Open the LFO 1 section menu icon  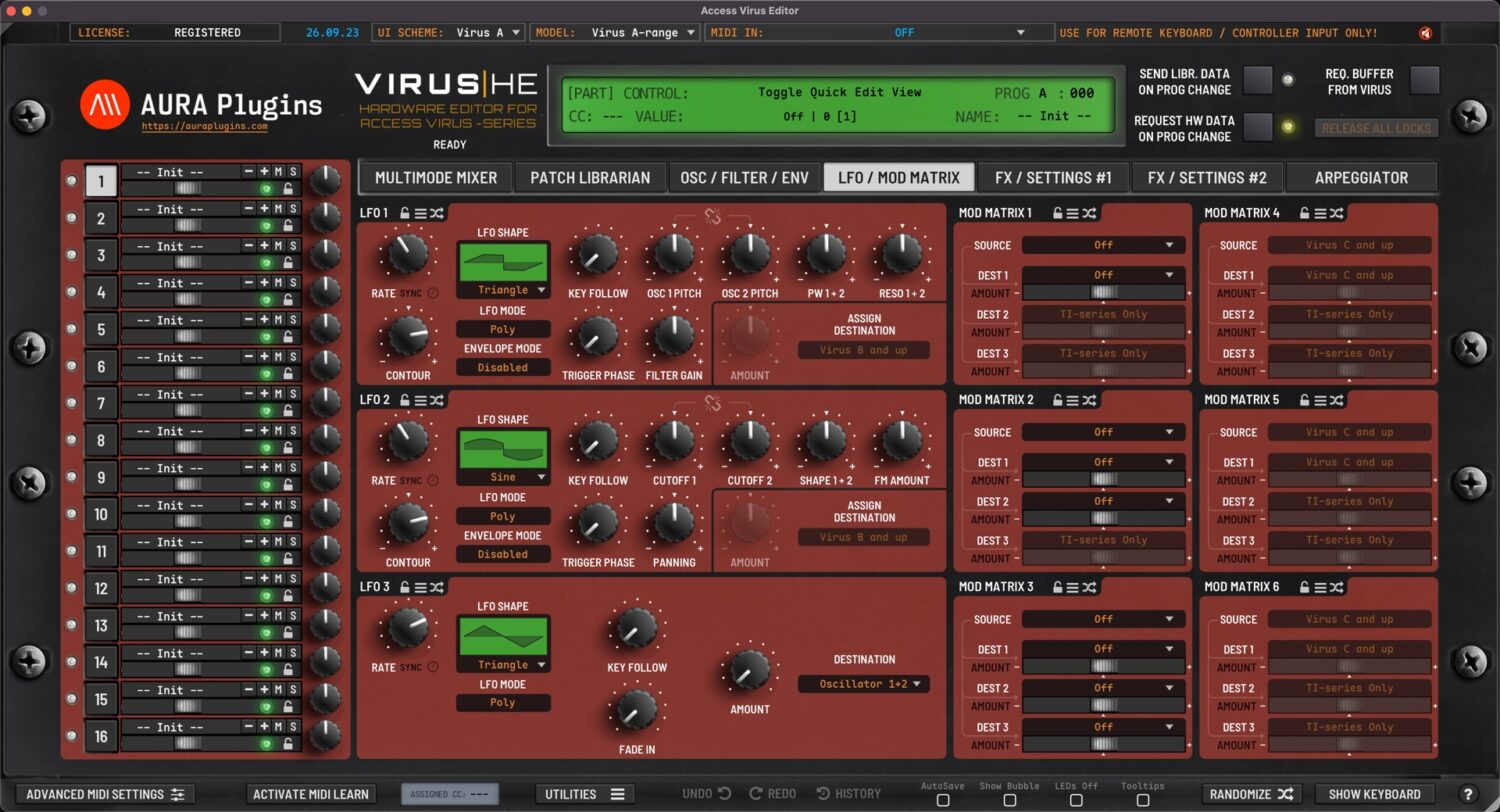pos(420,213)
